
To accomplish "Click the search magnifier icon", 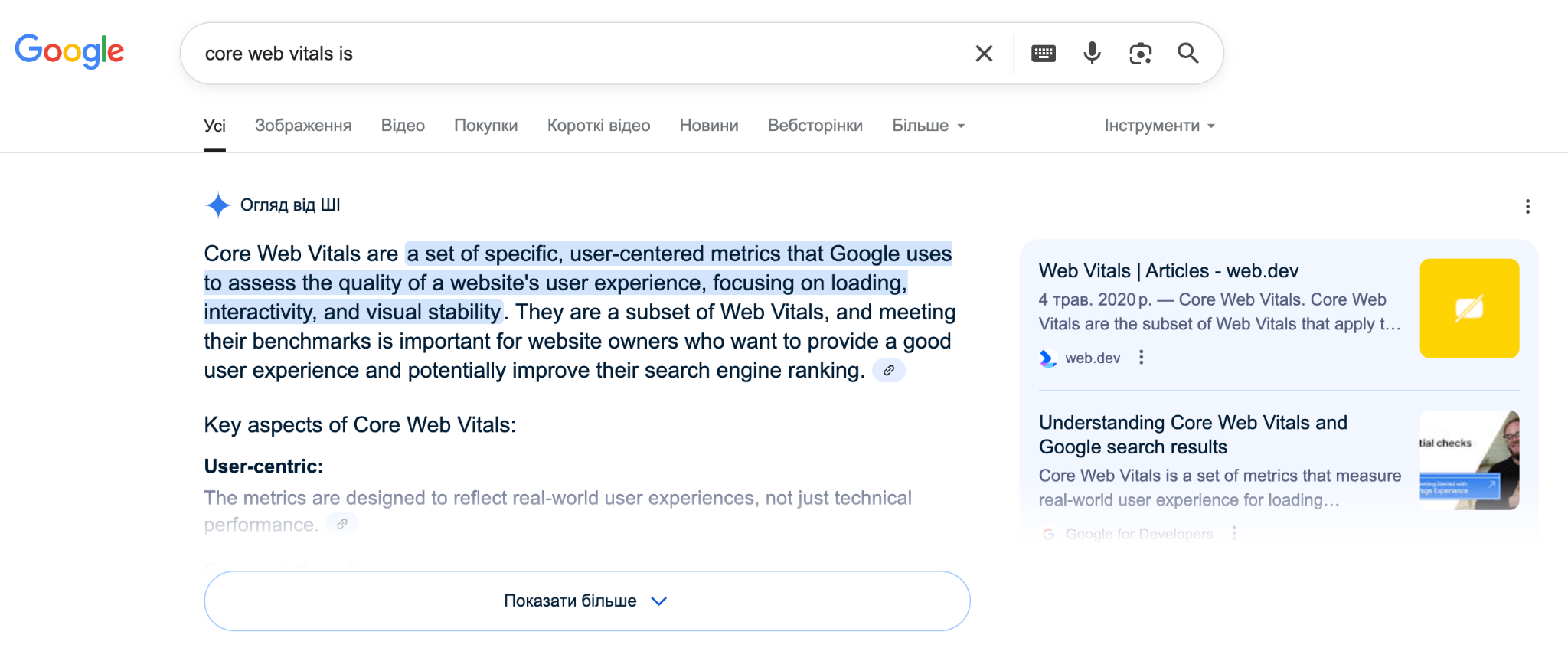I will click(1187, 53).
